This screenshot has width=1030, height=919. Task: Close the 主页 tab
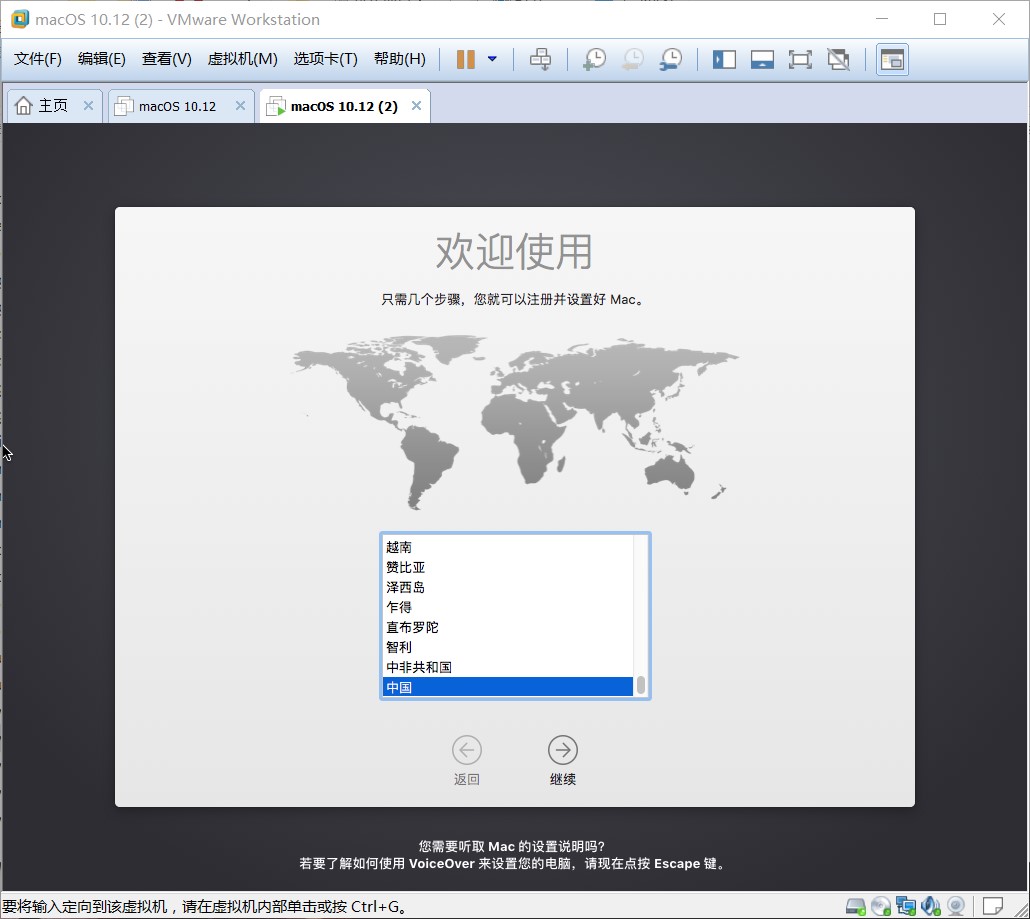point(88,106)
